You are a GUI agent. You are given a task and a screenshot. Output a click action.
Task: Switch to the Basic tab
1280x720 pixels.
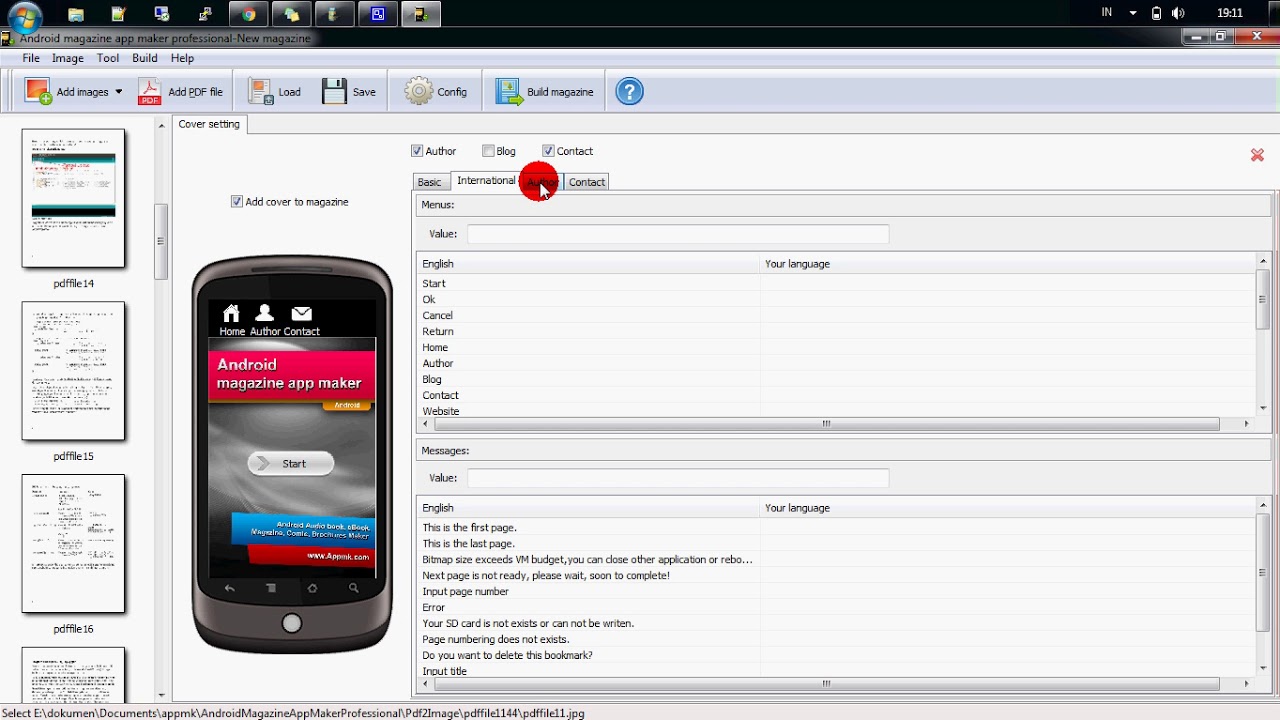[x=429, y=182]
